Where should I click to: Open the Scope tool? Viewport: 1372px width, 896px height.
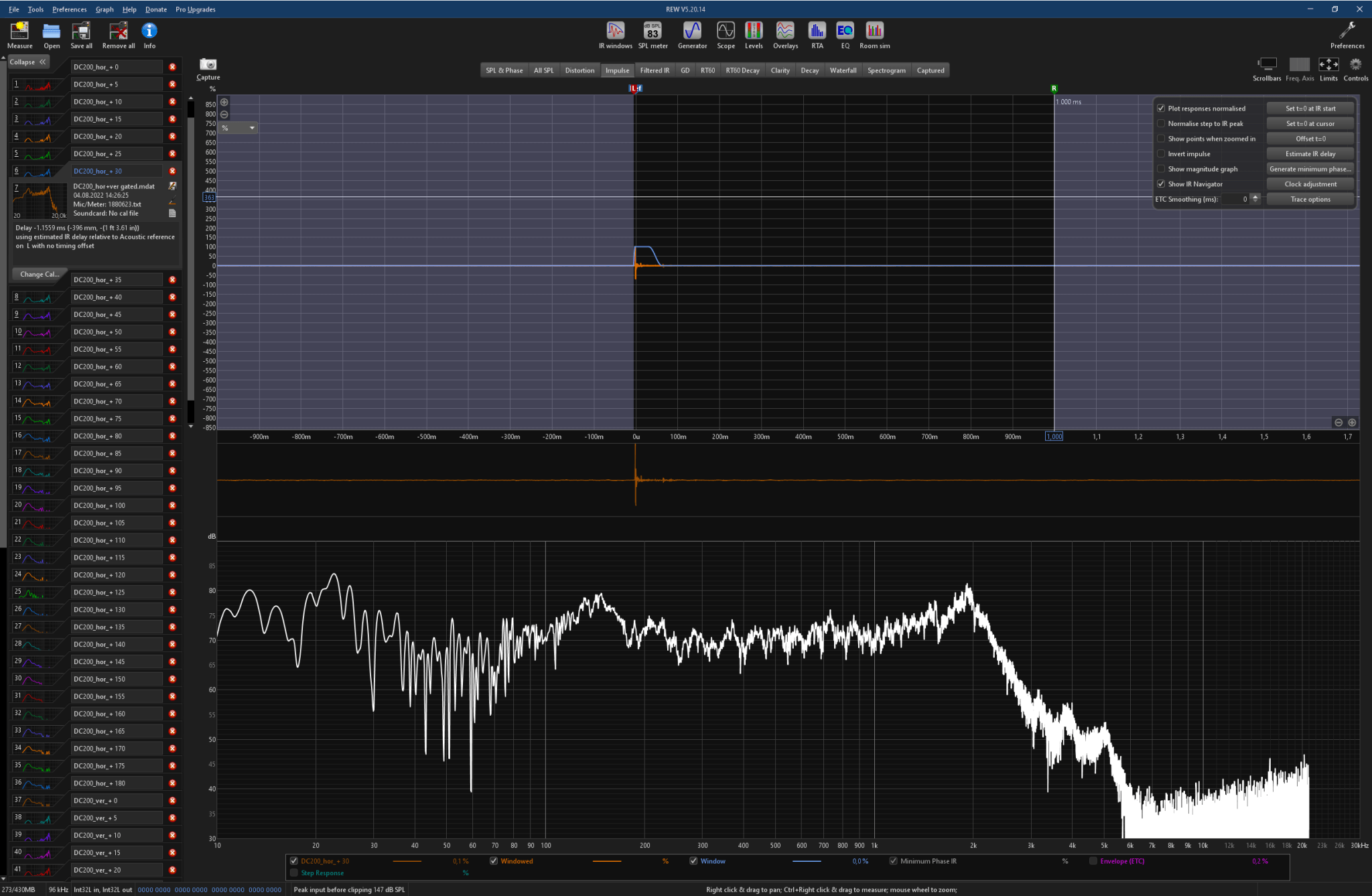726,35
